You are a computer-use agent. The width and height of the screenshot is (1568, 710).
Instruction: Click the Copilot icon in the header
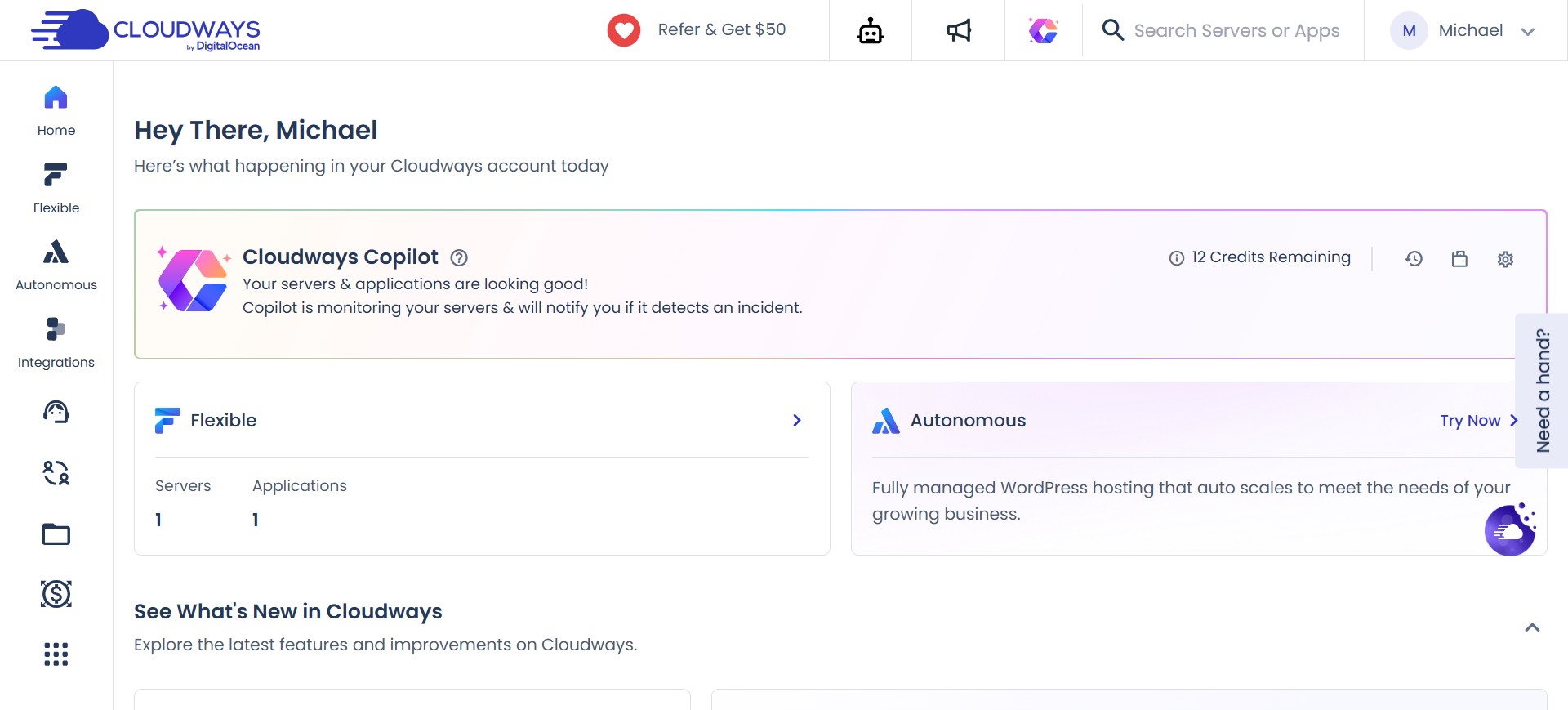coord(1043,31)
